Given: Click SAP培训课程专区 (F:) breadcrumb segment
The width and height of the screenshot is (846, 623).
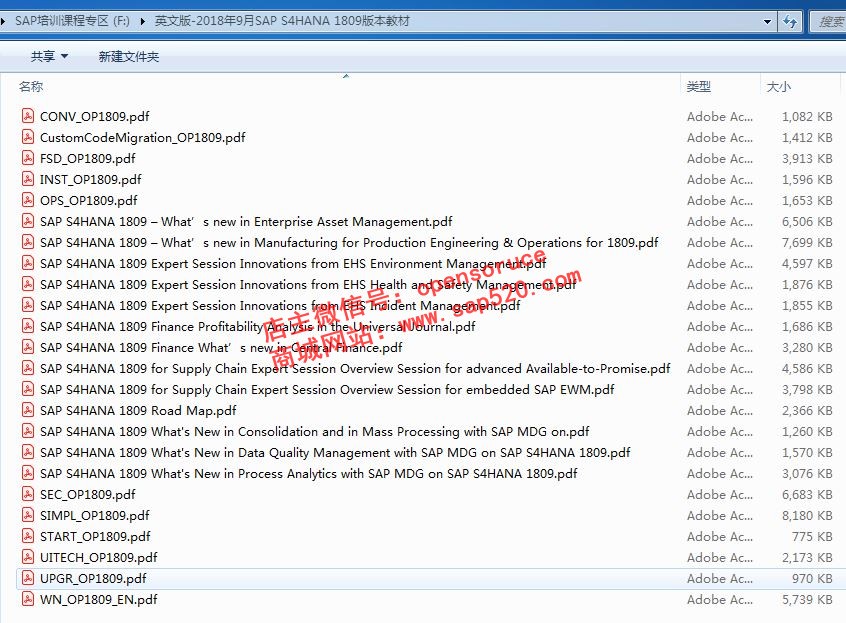Looking at the screenshot, I should click(x=72, y=21).
